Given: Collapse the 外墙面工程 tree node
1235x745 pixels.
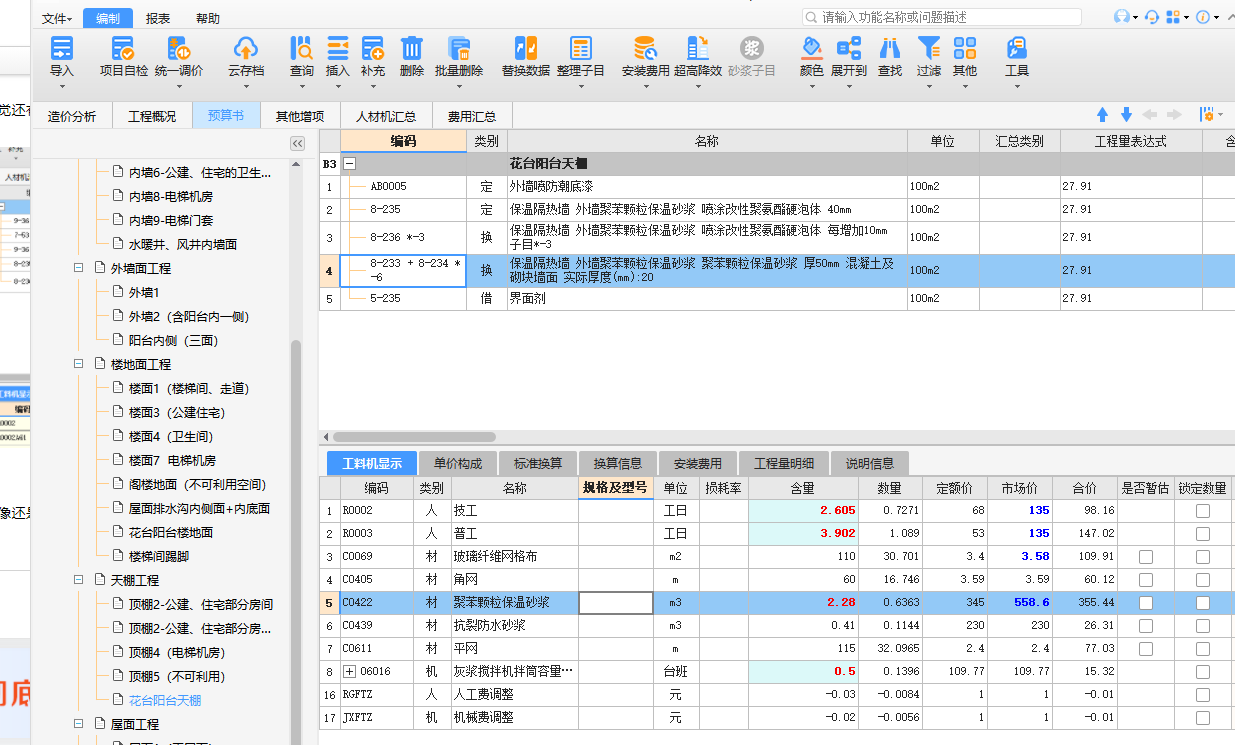Looking at the screenshot, I should [x=79, y=268].
